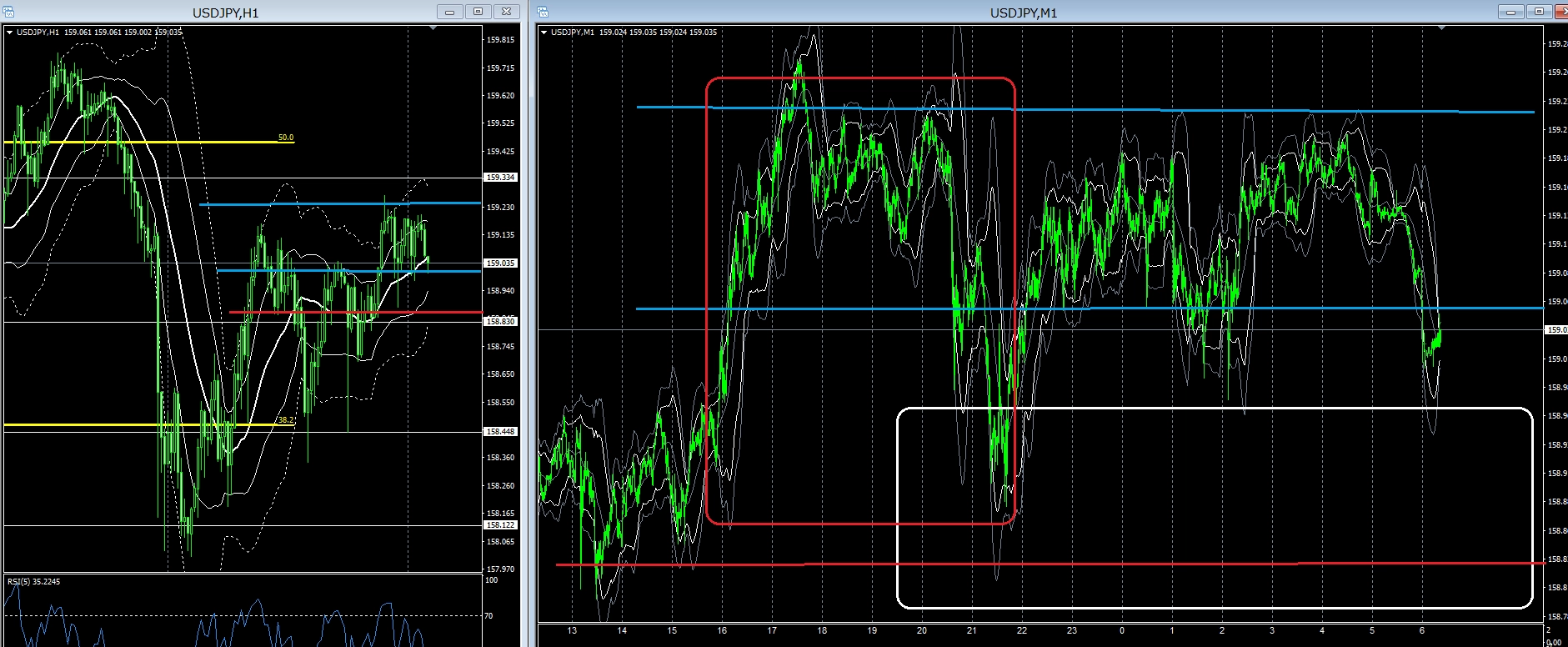Open the USDJPY,M1 window system menu icon
This screenshot has height=647, width=1568.
click(543, 12)
